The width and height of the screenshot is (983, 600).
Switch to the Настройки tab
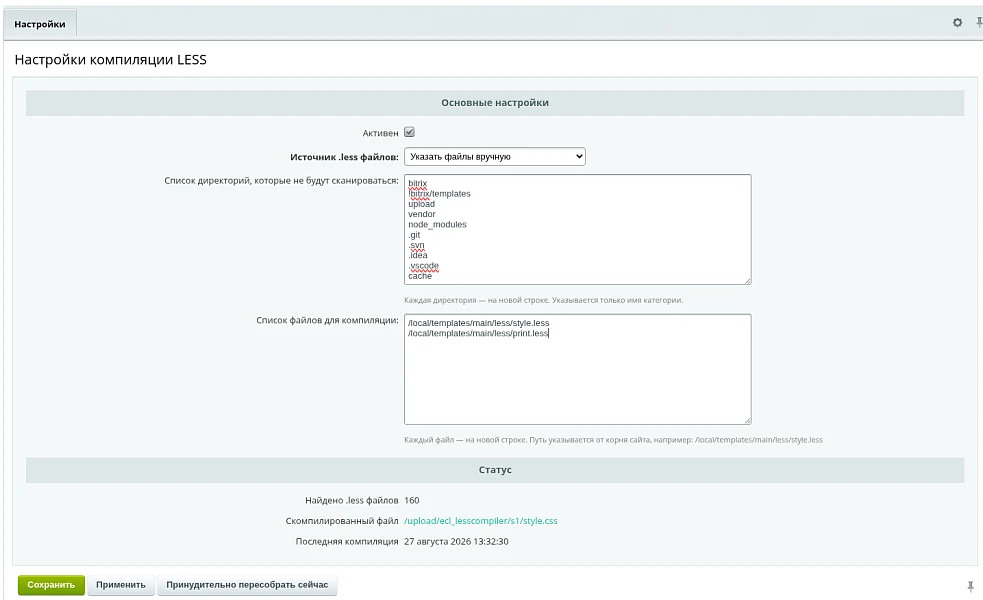[x=39, y=24]
